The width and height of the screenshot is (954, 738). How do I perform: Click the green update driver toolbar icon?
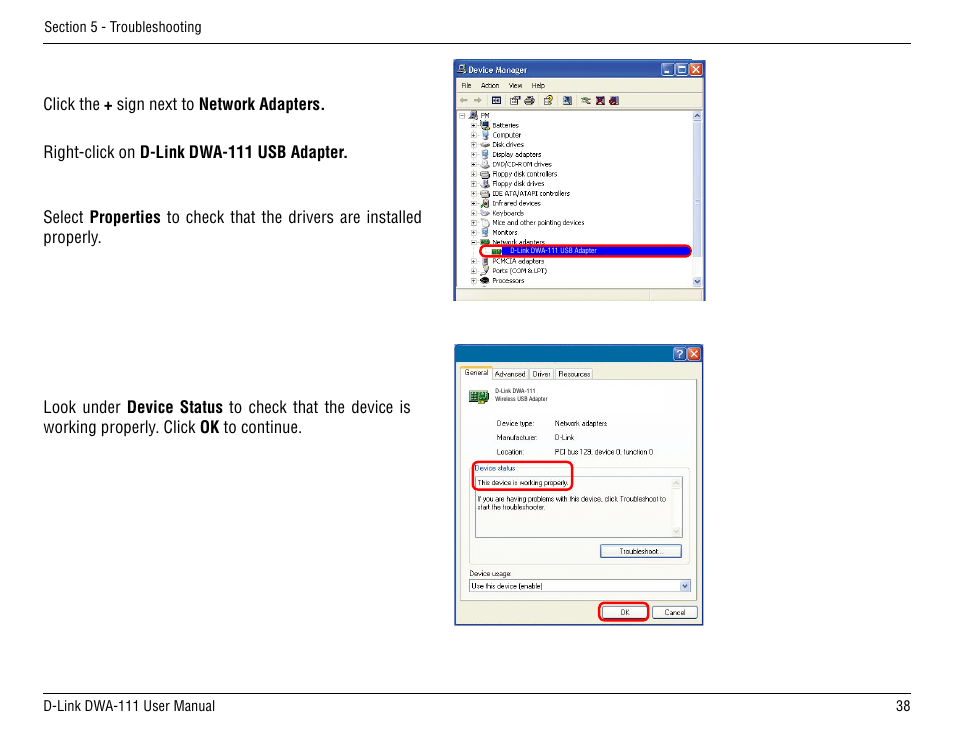[586, 100]
